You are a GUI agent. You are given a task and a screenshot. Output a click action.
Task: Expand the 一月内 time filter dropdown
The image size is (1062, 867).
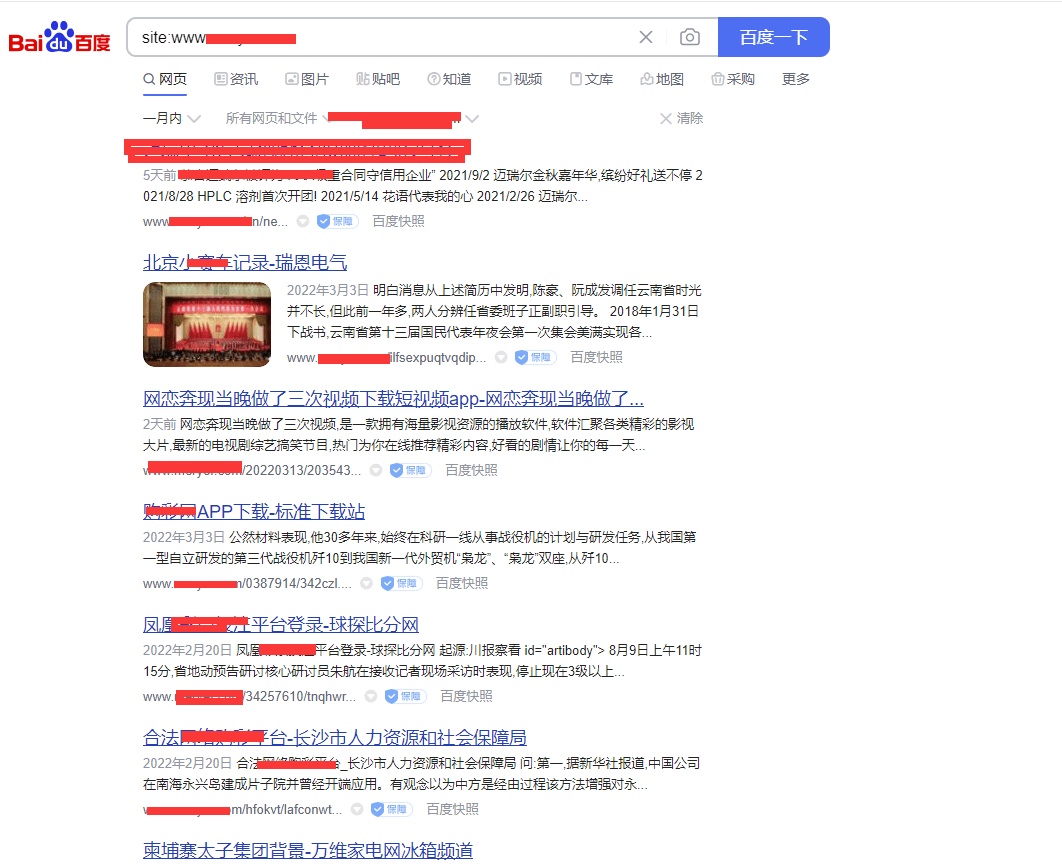171,119
